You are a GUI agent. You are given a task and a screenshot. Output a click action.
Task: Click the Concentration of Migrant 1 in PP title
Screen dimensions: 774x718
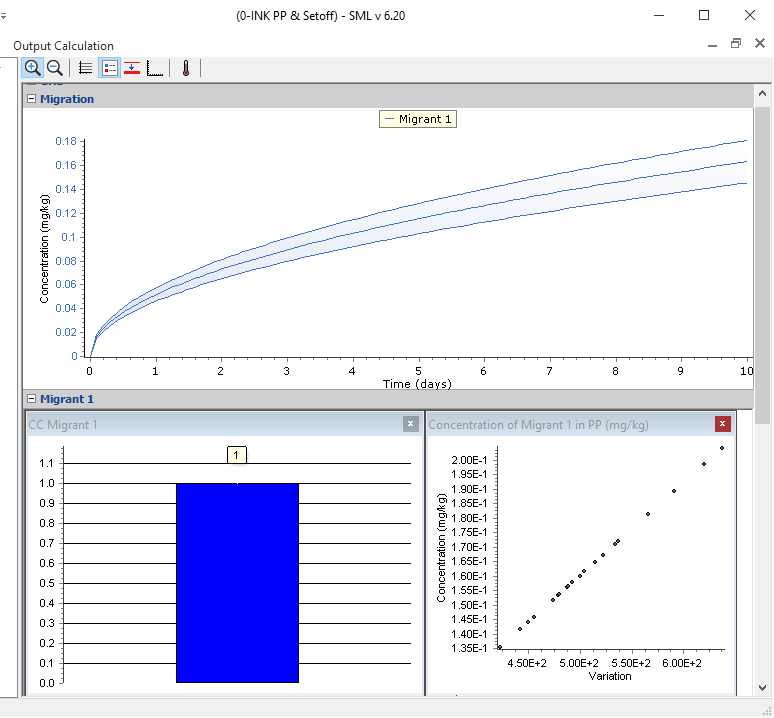coord(538,425)
